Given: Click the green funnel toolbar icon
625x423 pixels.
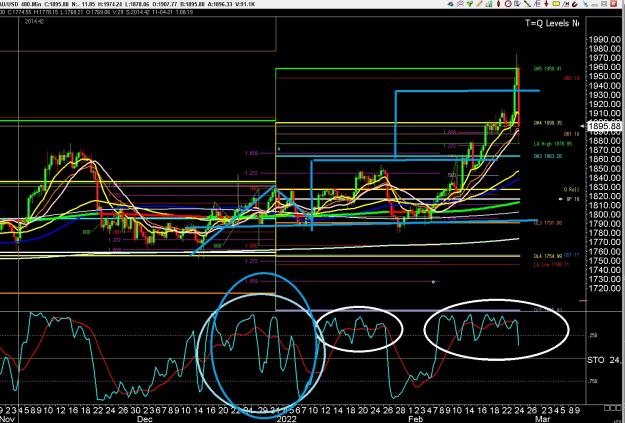Looking at the screenshot, I should [x=470, y=4].
